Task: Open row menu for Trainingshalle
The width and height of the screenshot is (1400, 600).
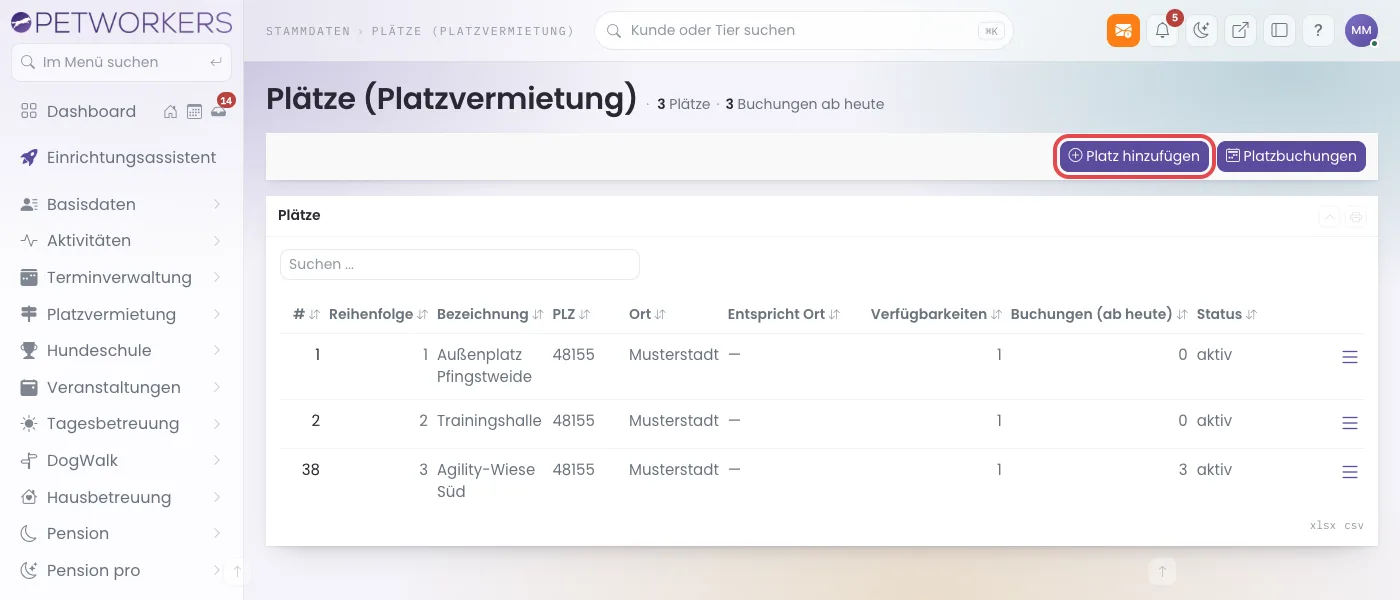Action: pyautogui.click(x=1349, y=423)
